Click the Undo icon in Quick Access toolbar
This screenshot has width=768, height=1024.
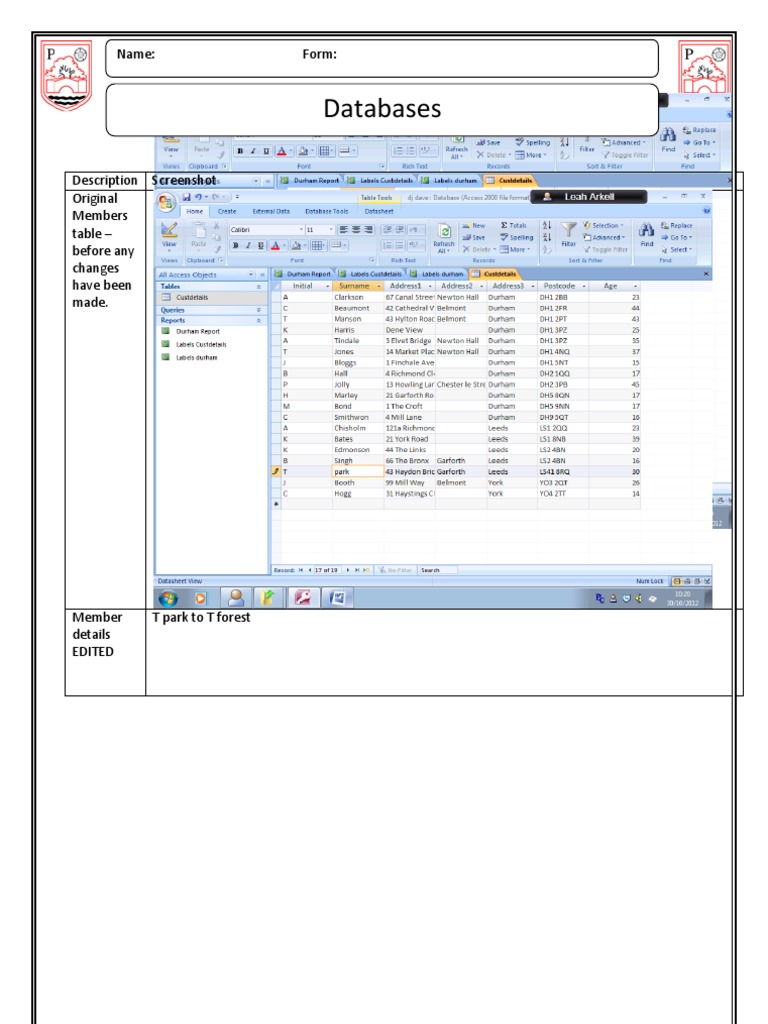(x=199, y=197)
